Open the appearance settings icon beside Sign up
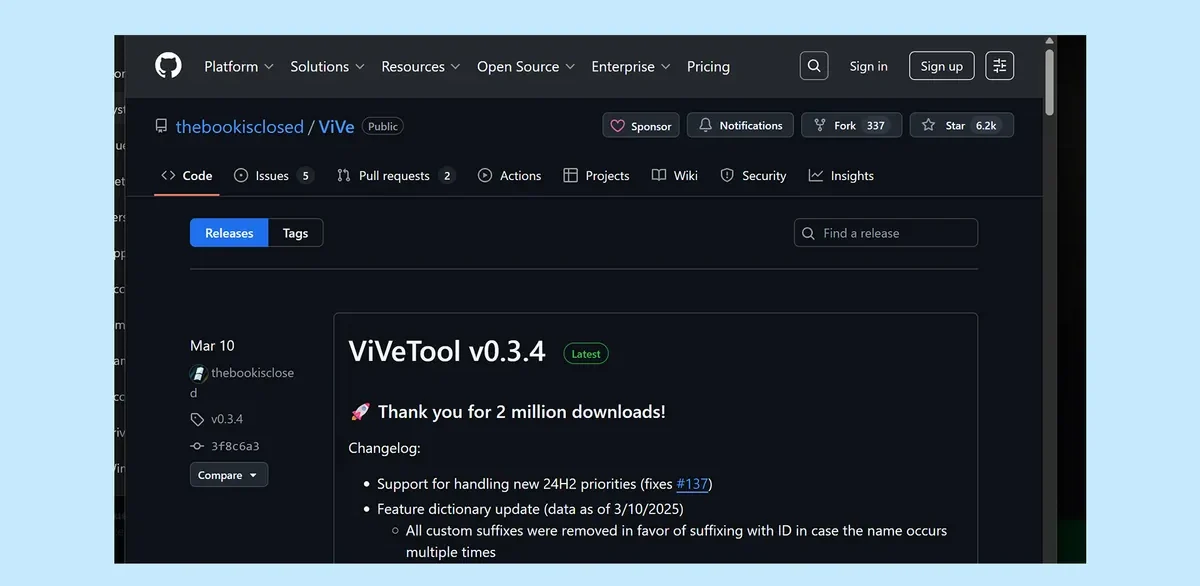 pyautogui.click(x=999, y=66)
